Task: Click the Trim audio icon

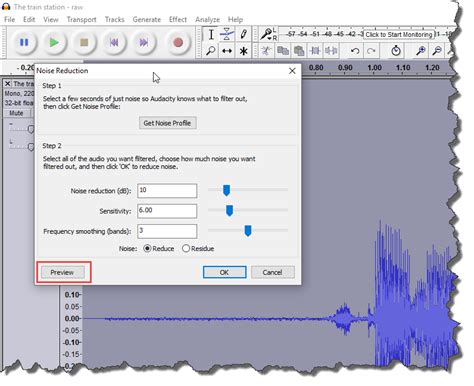Action: pos(315,51)
